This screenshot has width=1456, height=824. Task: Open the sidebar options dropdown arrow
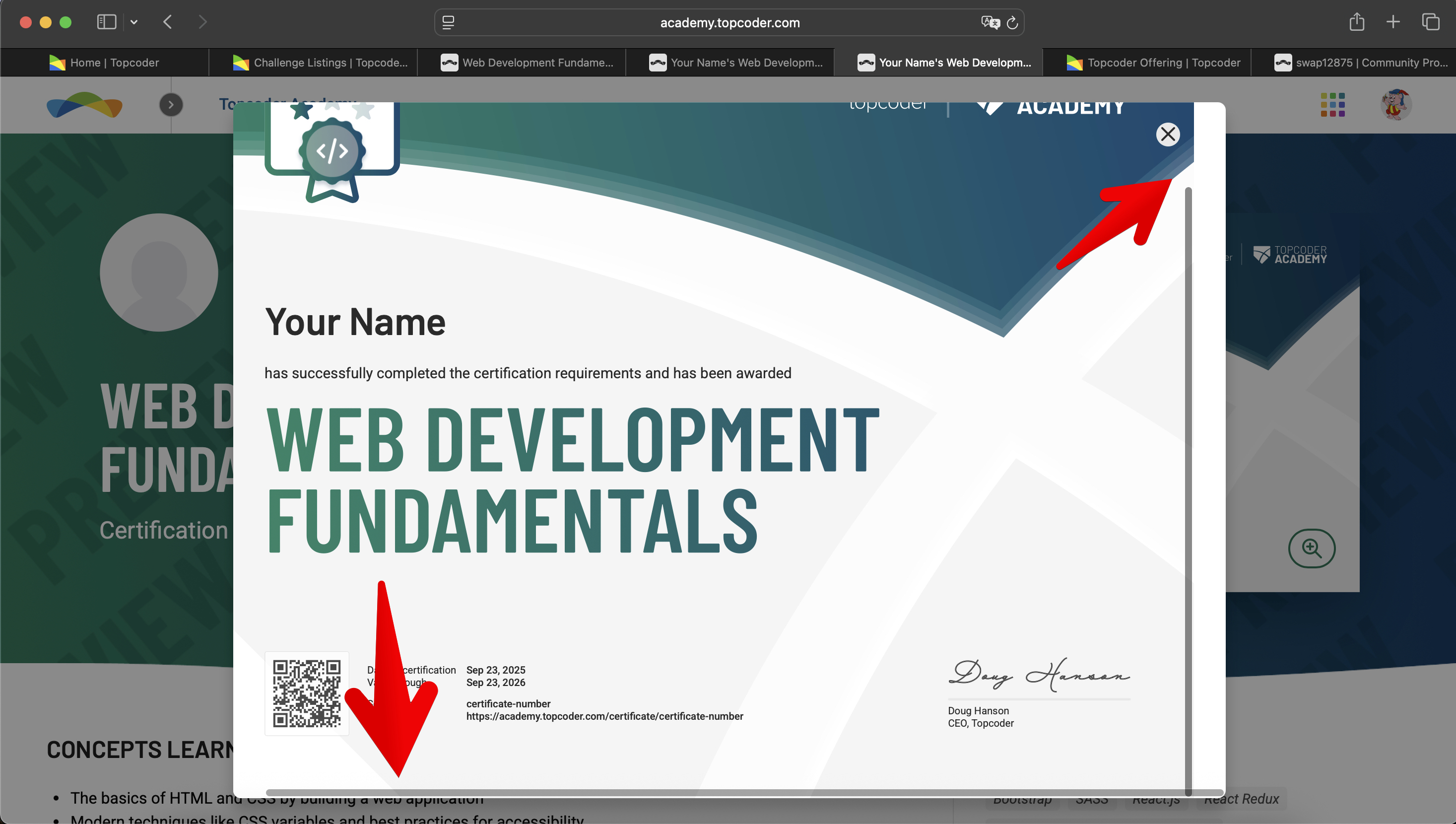click(134, 22)
